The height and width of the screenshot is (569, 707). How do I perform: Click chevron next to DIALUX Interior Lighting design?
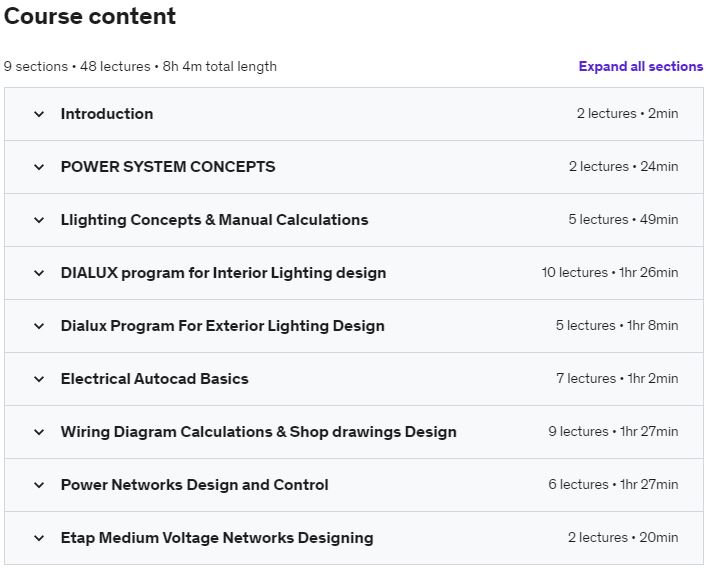pos(39,273)
